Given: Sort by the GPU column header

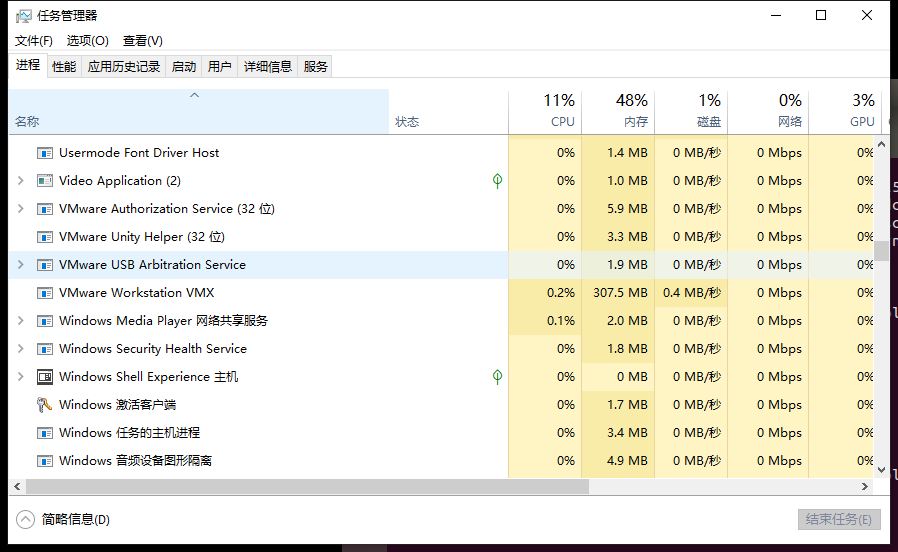Looking at the screenshot, I should tap(844, 112).
